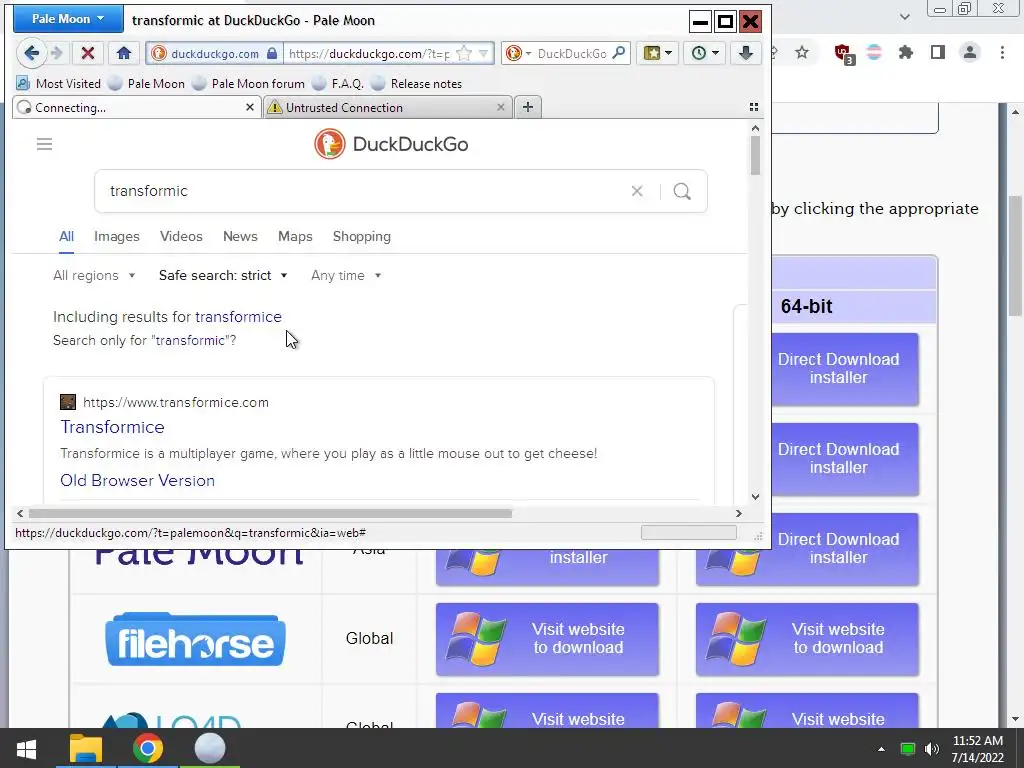Screen dimensions: 1024x768
Task: Open the F.A.Q. bookmark
Action: click(x=338, y=84)
